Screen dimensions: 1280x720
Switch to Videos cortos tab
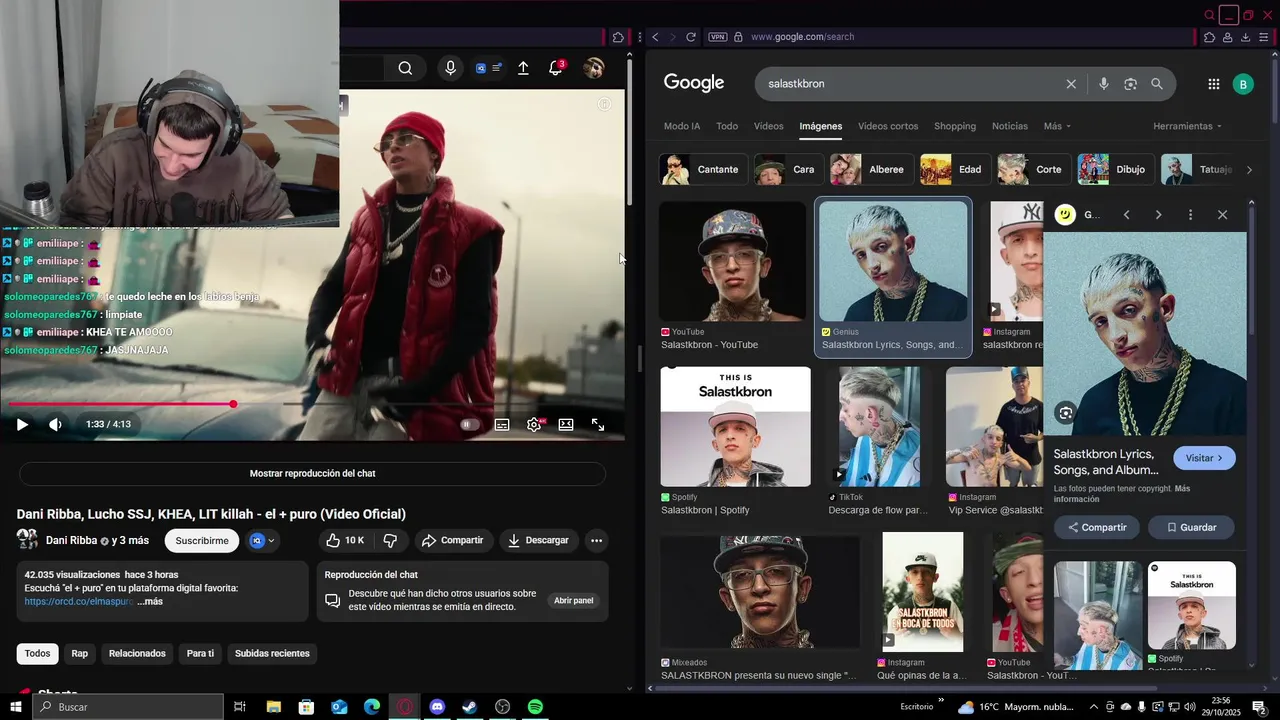coord(888,126)
